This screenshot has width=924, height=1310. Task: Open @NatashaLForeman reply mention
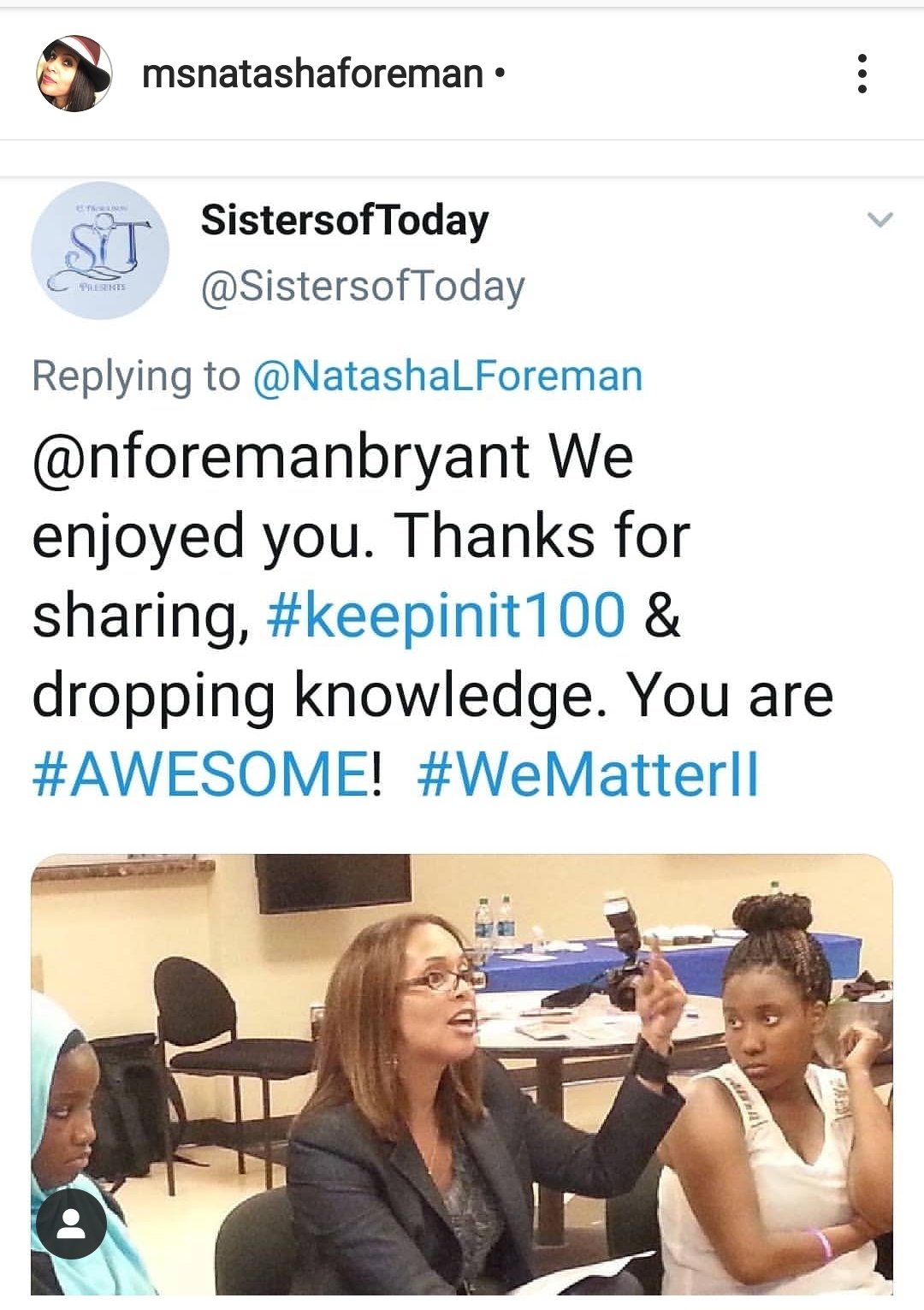(x=447, y=376)
